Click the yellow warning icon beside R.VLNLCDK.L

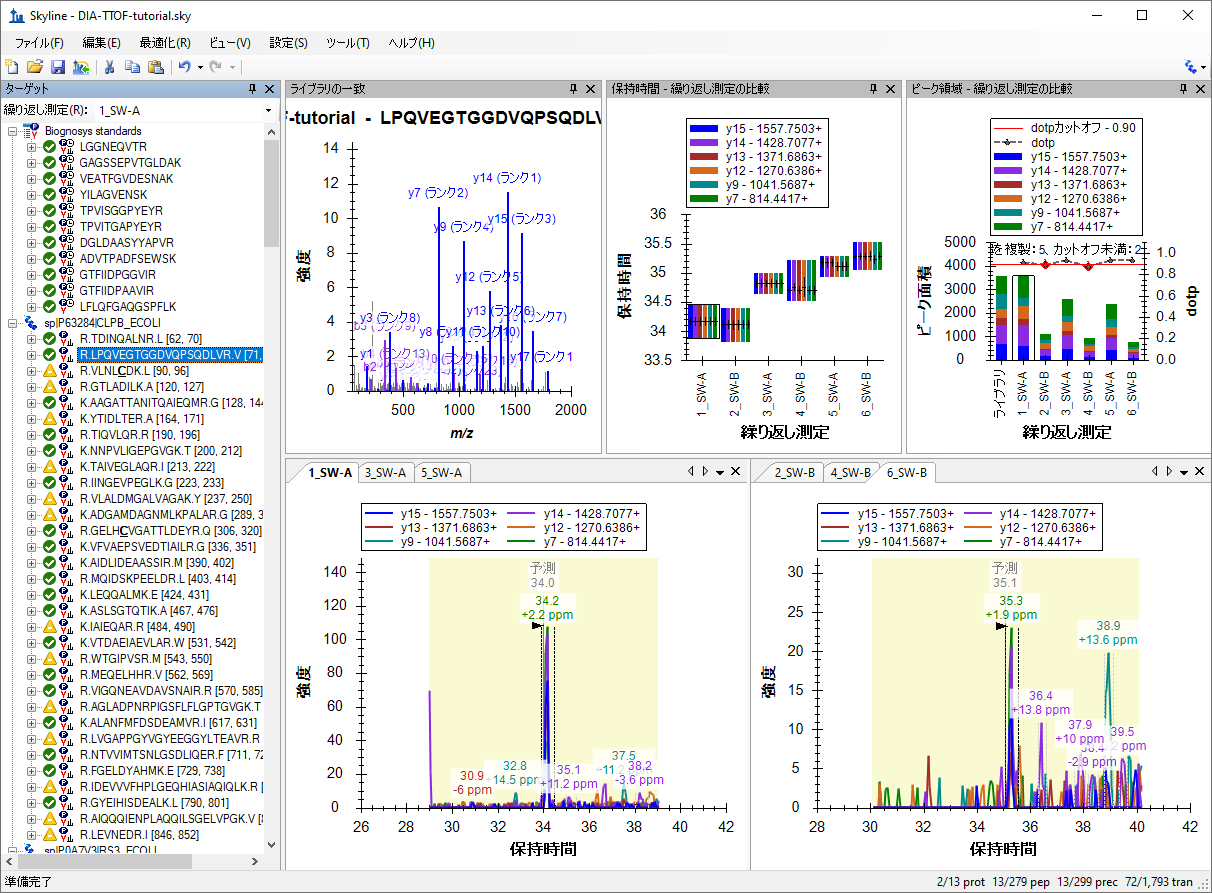pos(49,371)
